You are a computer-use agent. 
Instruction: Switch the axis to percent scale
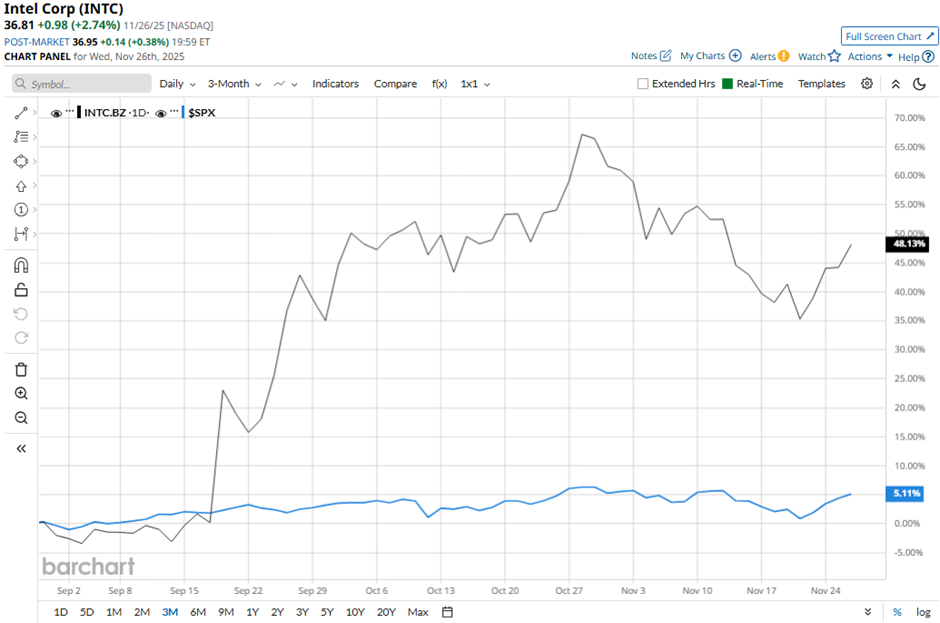pyautogui.click(x=897, y=612)
